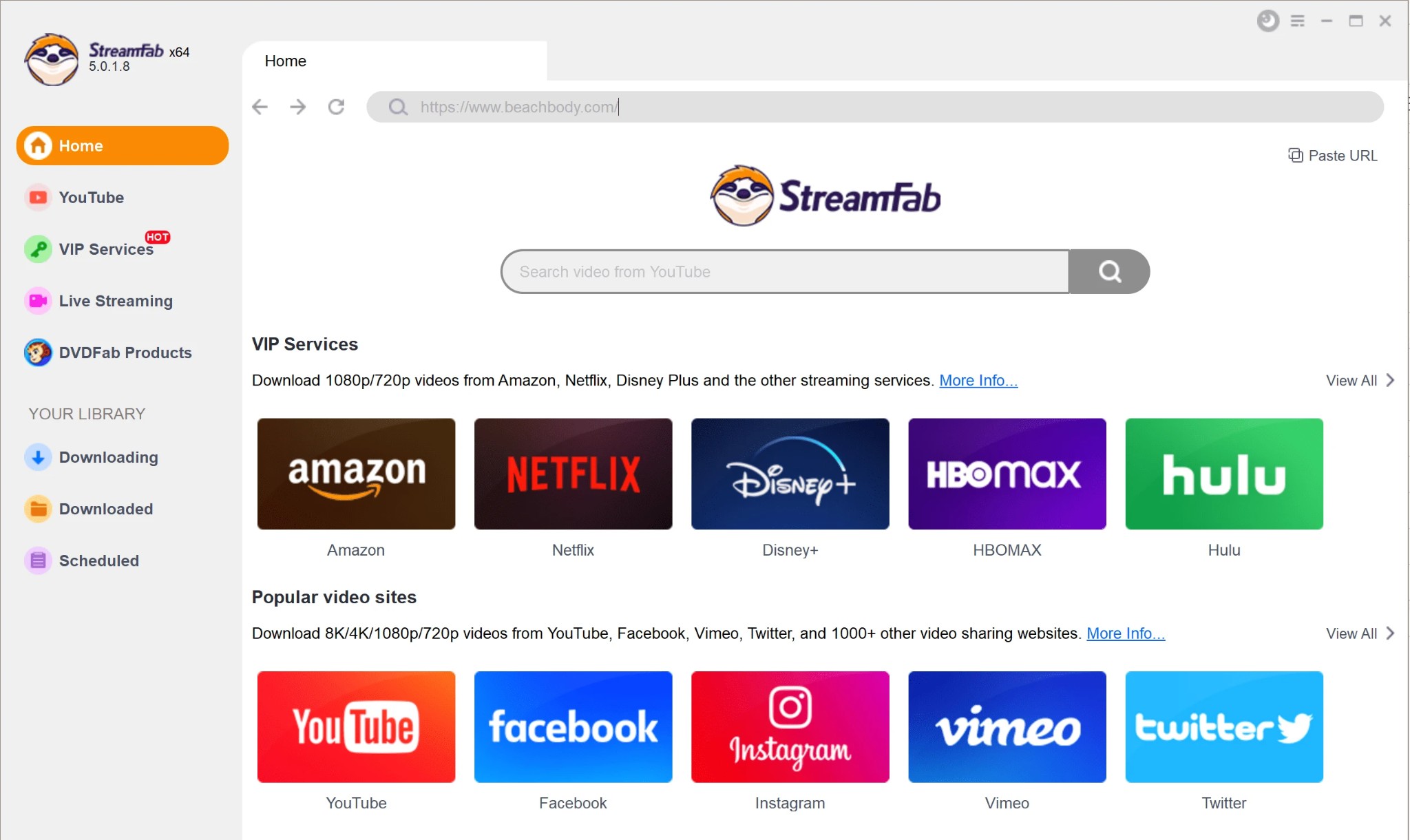Open the Downloaded library icon
The height and width of the screenshot is (840, 1410).
coord(37,508)
